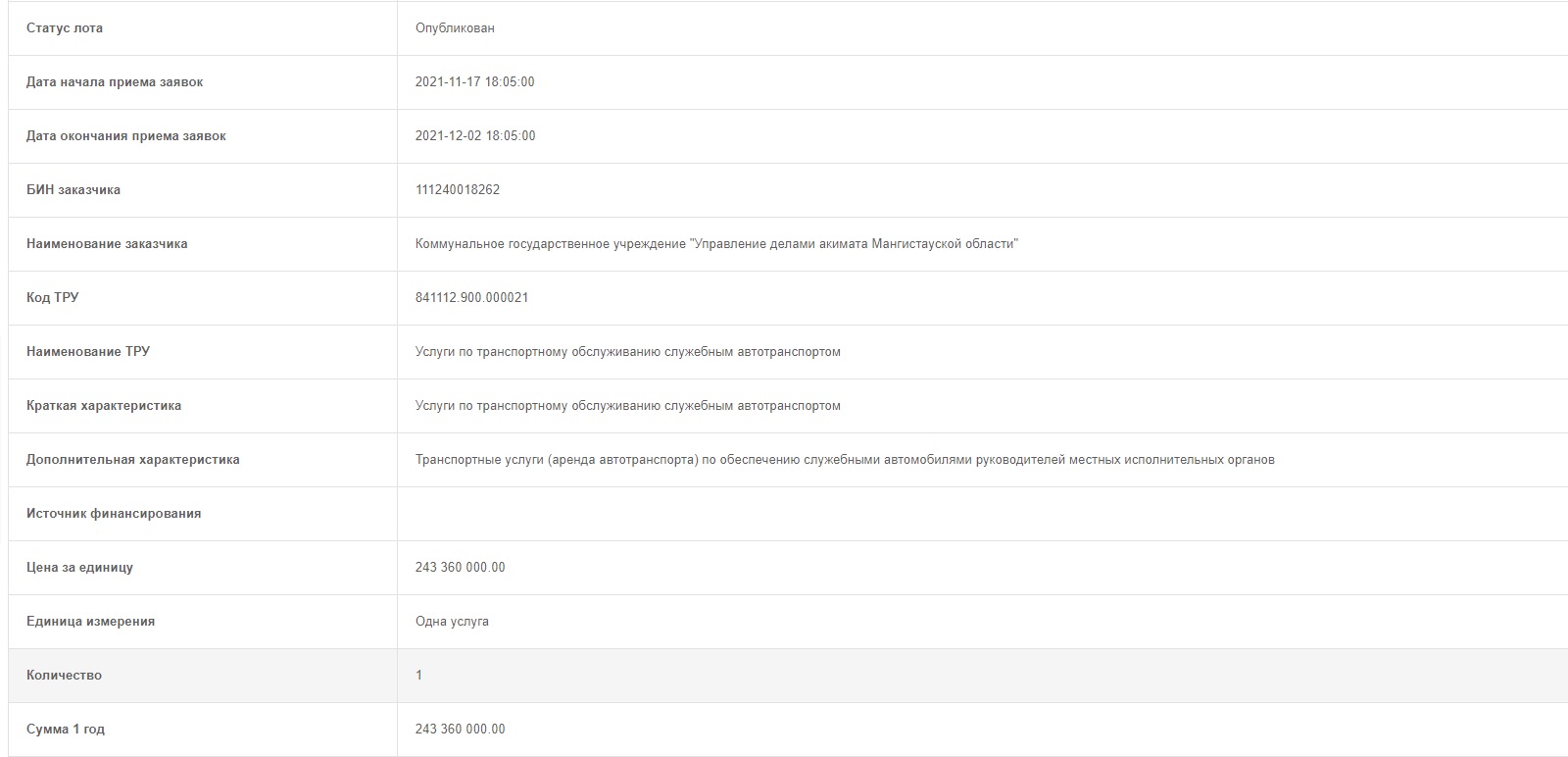The image size is (1568, 757).
Task: Select the customer BIN number 111240018262
Action: click(x=458, y=190)
